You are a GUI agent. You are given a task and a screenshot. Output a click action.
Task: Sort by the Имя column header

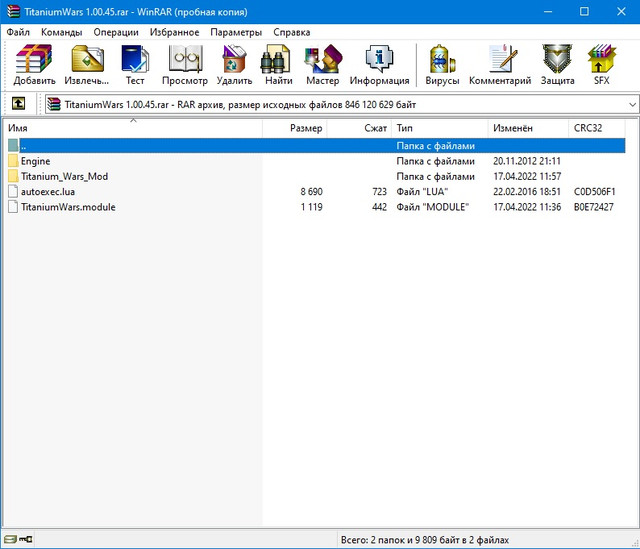(x=133, y=128)
